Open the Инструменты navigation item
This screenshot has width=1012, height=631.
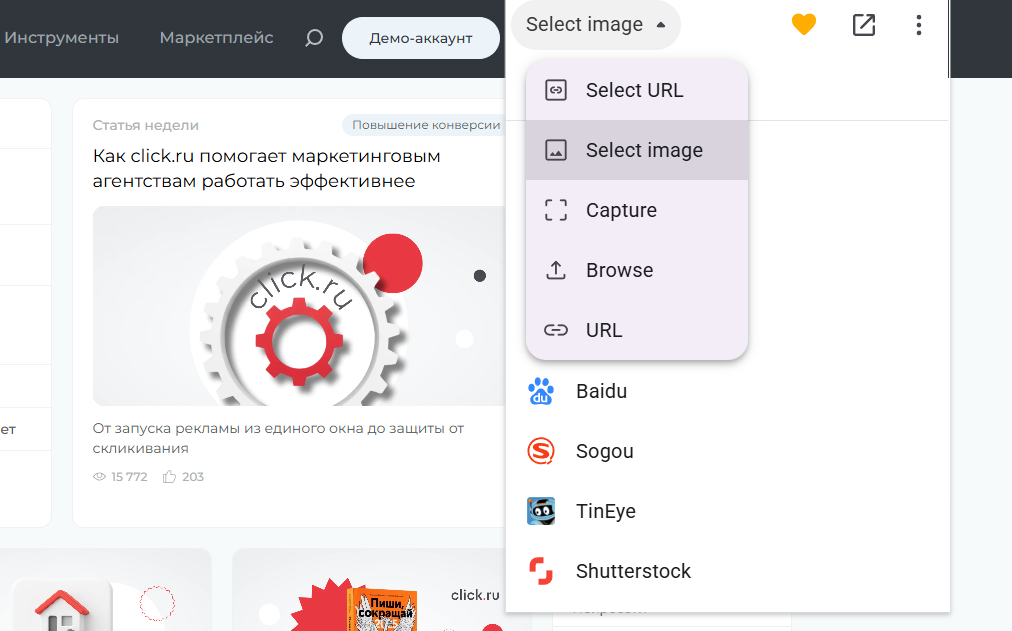tap(62, 38)
